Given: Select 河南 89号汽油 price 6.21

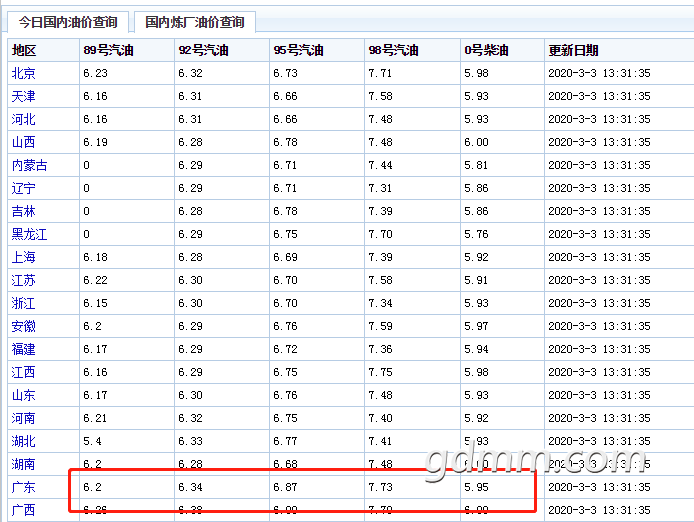Looking at the screenshot, I should pyautogui.click(x=96, y=418).
